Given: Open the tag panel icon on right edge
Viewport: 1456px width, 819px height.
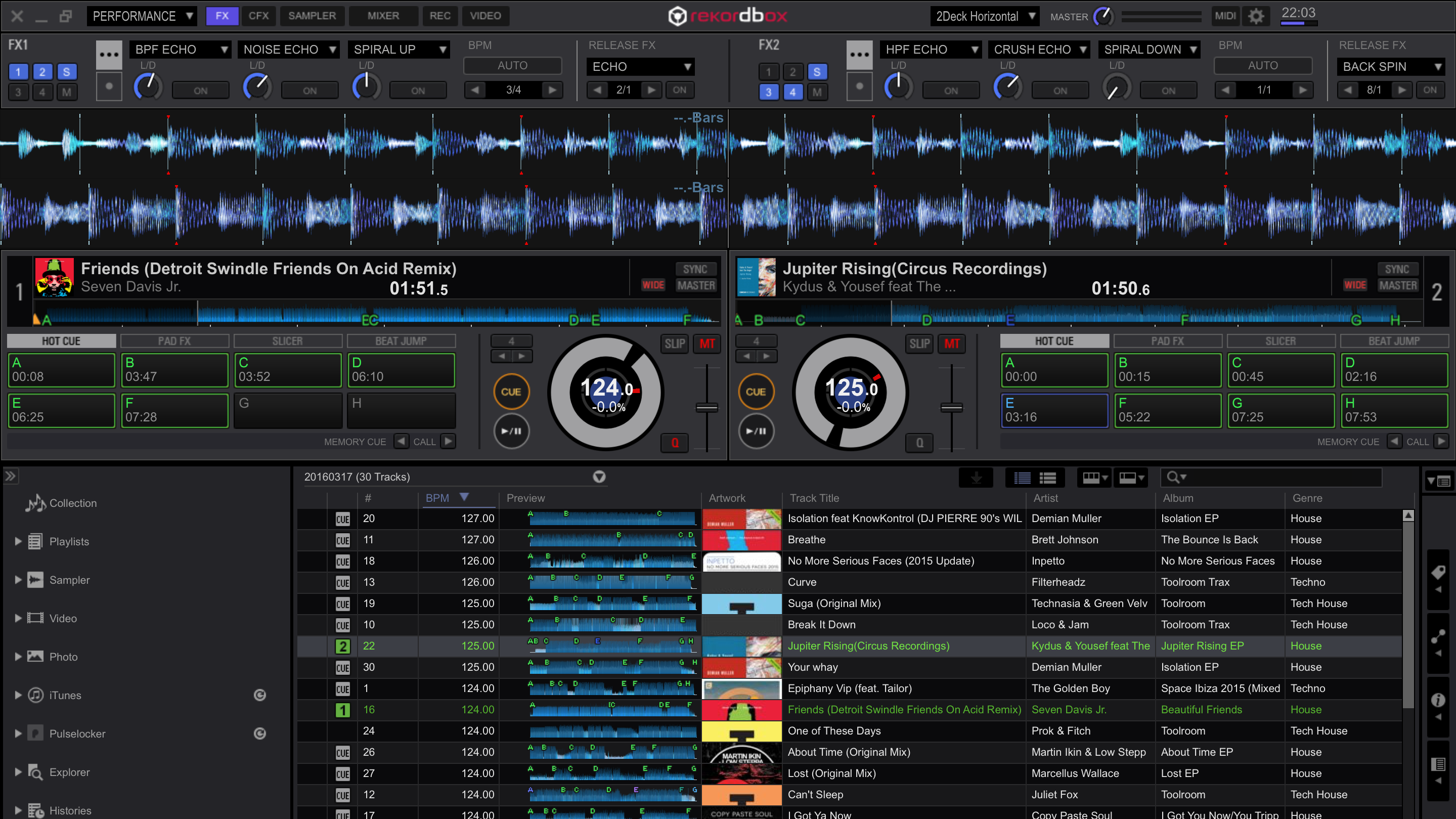Looking at the screenshot, I should point(1438,573).
